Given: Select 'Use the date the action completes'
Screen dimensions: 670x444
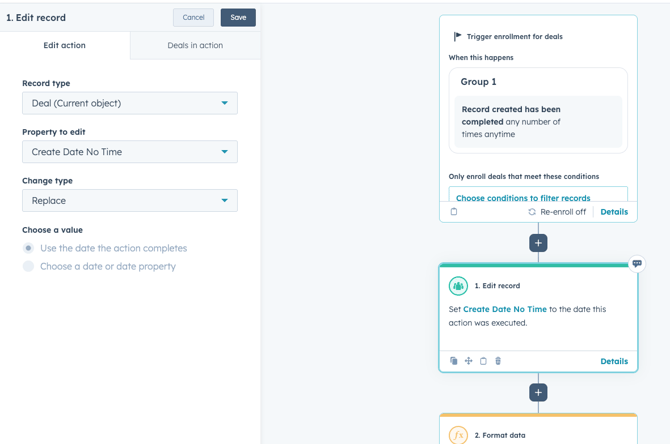Looking at the screenshot, I should coord(29,248).
